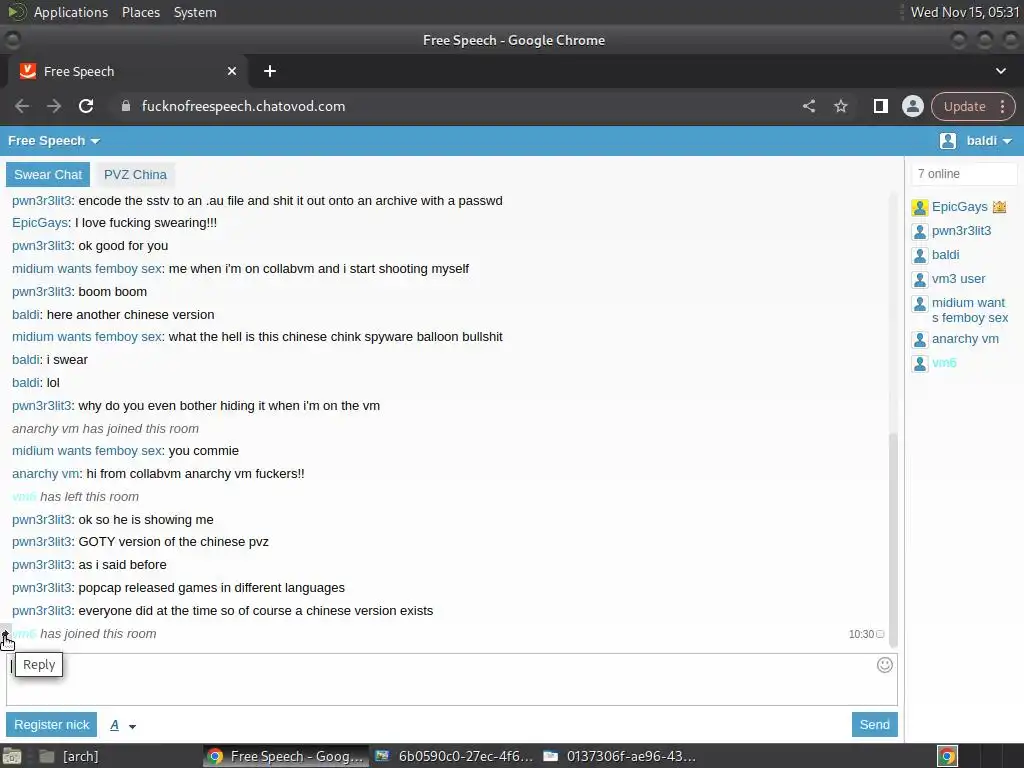Viewport: 1024px width, 768px height.
Task: Click vm6 avatar in user list
Action: 920,364
